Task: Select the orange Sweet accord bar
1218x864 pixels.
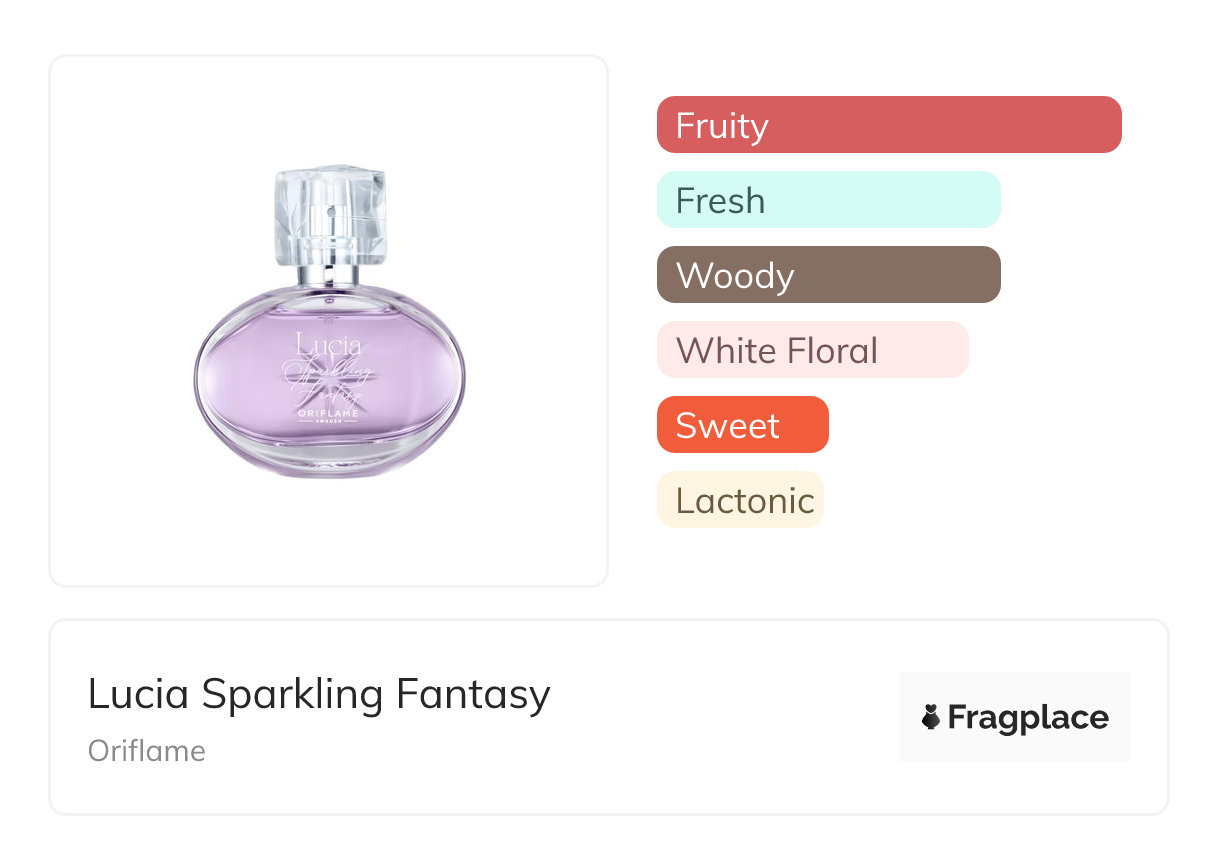Action: [742, 425]
